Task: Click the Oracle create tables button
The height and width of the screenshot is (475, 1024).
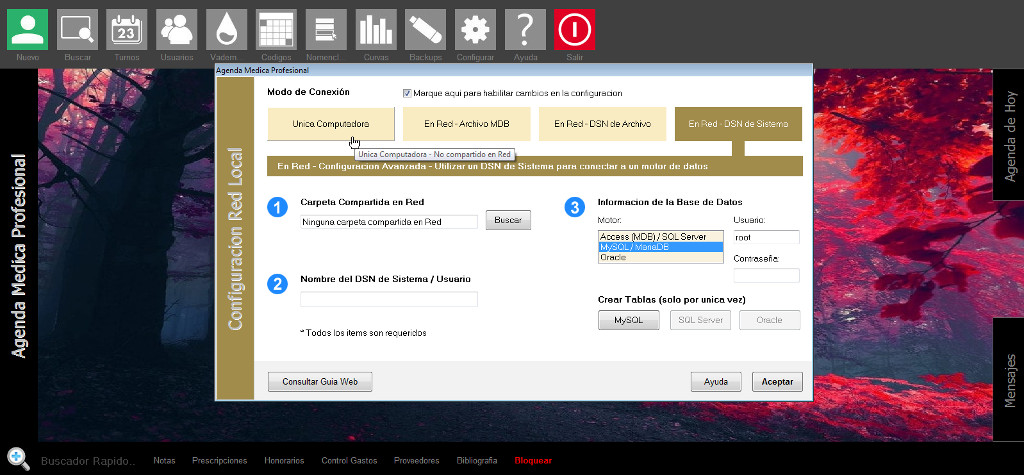Action: [769, 320]
